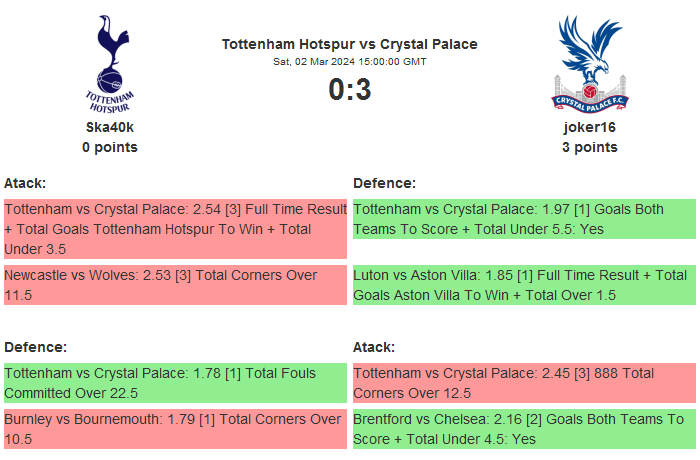
Task: Select joker16's top Defence heading
Action: point(384,183)
